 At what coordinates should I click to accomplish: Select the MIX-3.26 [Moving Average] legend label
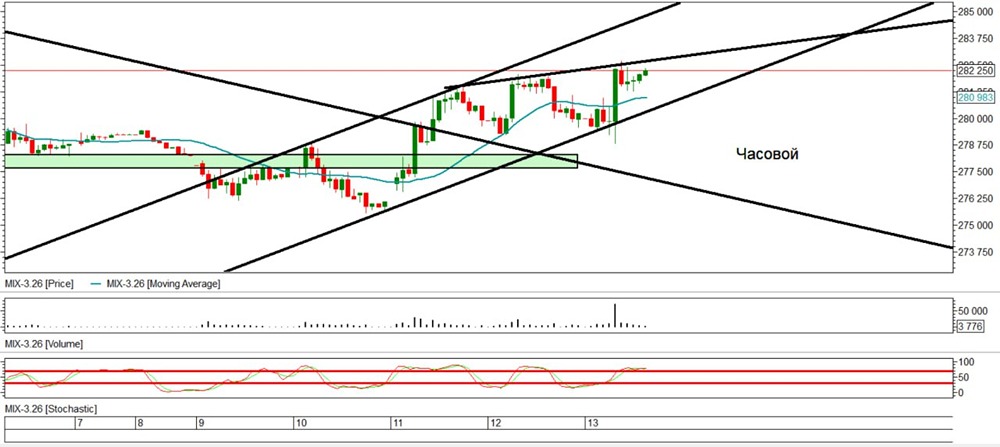pyautogui.click(x=163, y=284)
